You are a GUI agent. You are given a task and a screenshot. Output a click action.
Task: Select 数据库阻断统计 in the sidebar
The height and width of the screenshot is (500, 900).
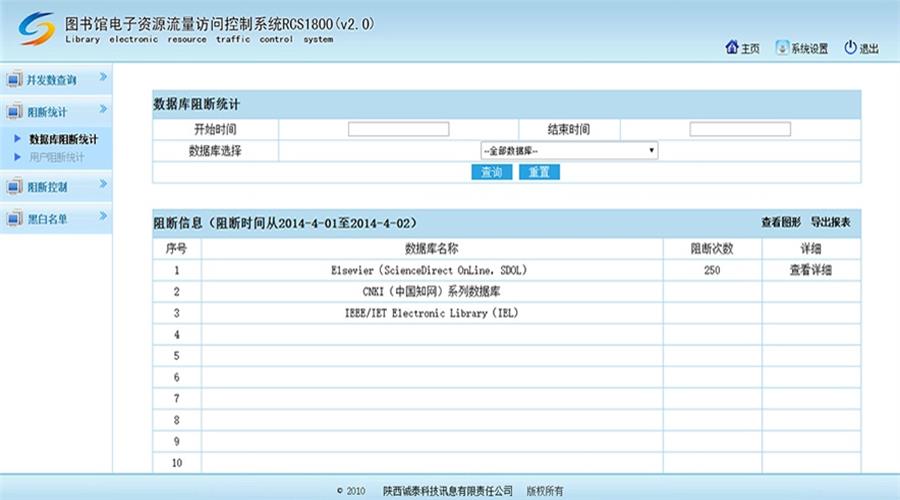[x=63, y=139]
